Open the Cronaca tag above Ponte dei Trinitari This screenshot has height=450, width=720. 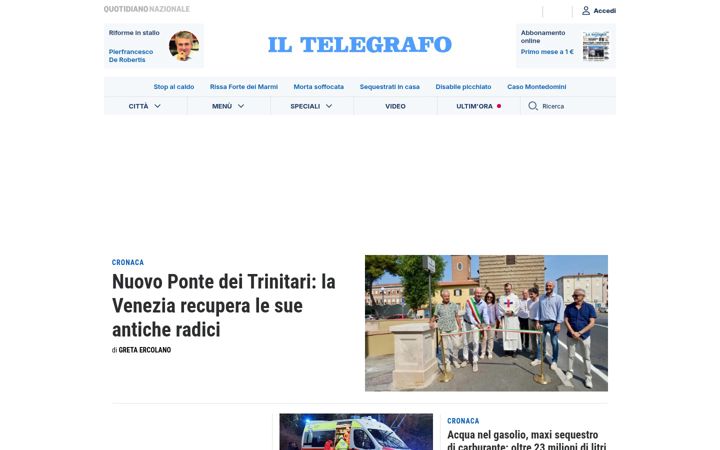pos(128,262)
